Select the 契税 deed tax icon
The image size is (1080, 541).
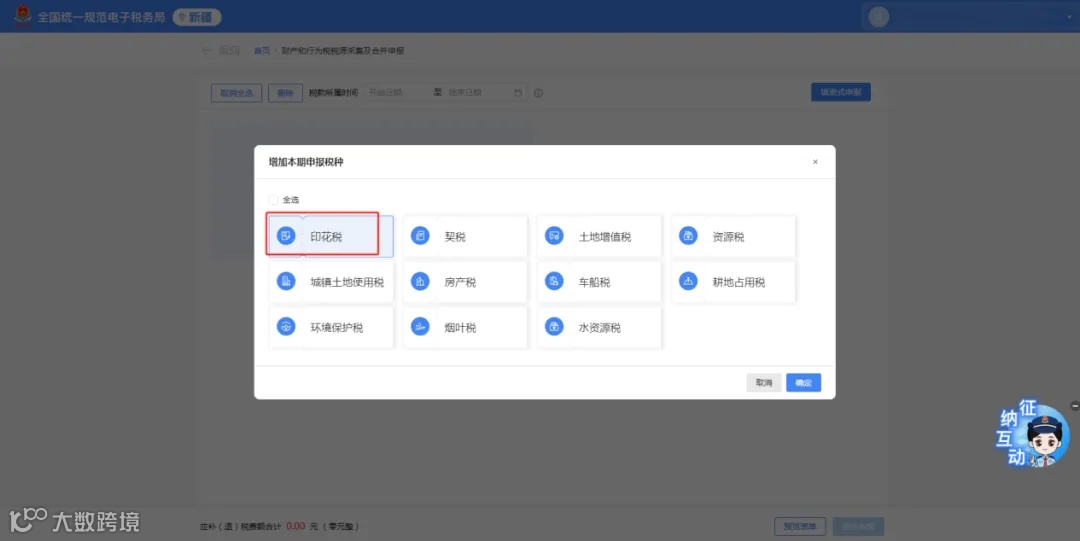tap(420, 236)
